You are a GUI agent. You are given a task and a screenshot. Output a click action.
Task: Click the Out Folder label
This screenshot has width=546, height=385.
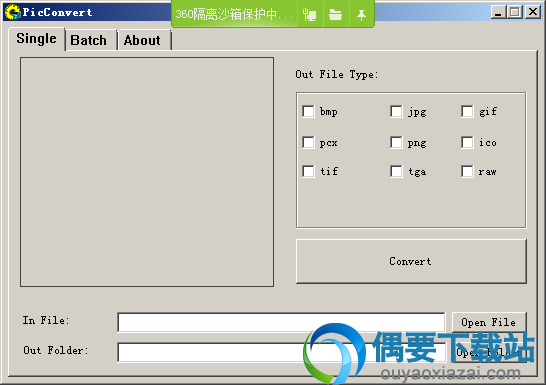click(56, 350)
